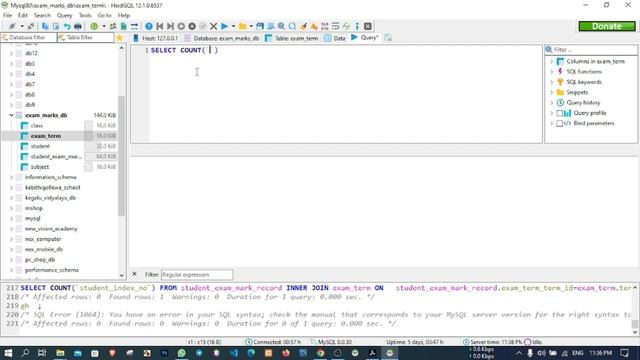Expand the mysql database node
Screen dimensions: 640x360
pyautogui.click(x=11, y=218)
